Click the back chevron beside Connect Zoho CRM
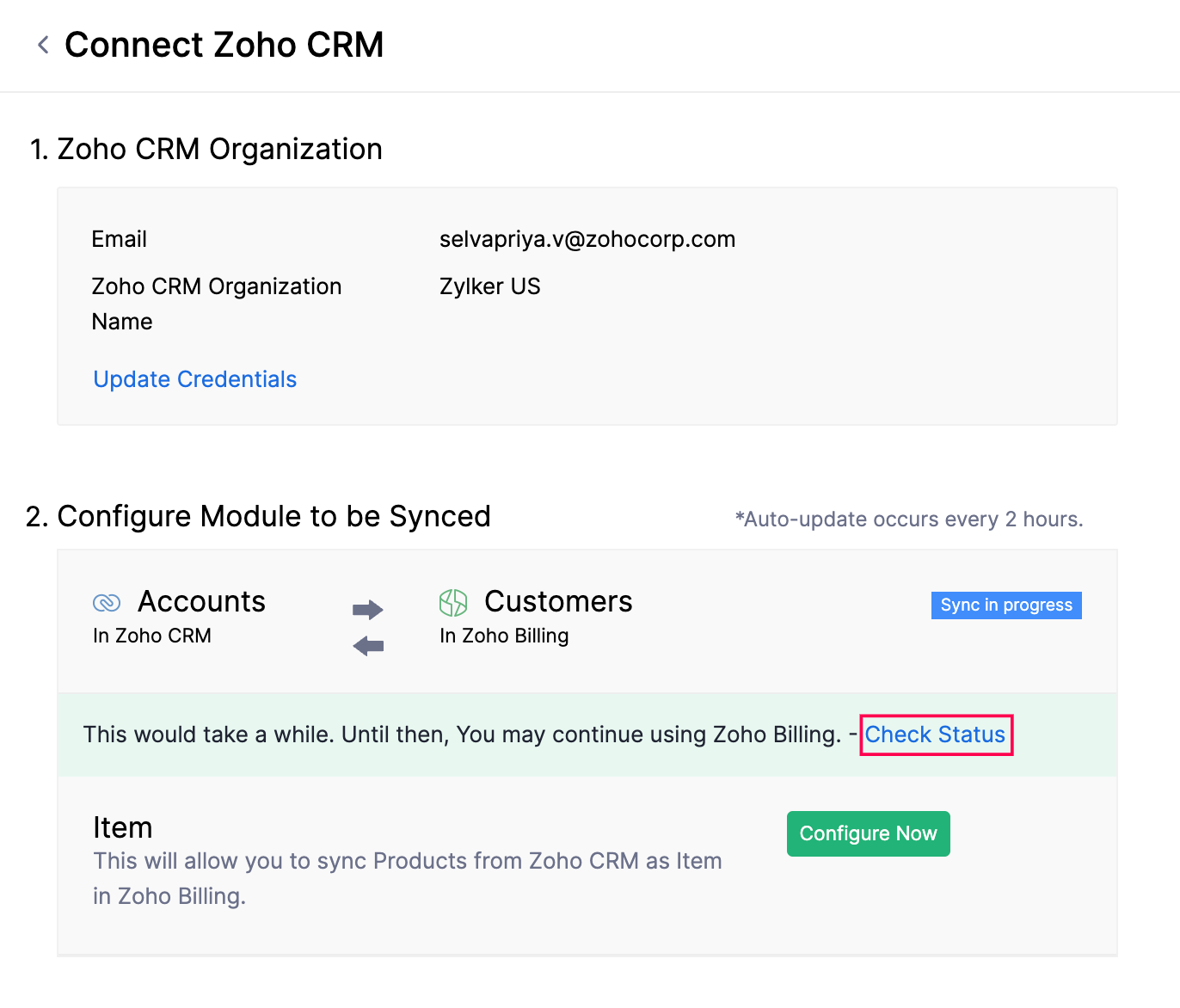 pos(42,44)
